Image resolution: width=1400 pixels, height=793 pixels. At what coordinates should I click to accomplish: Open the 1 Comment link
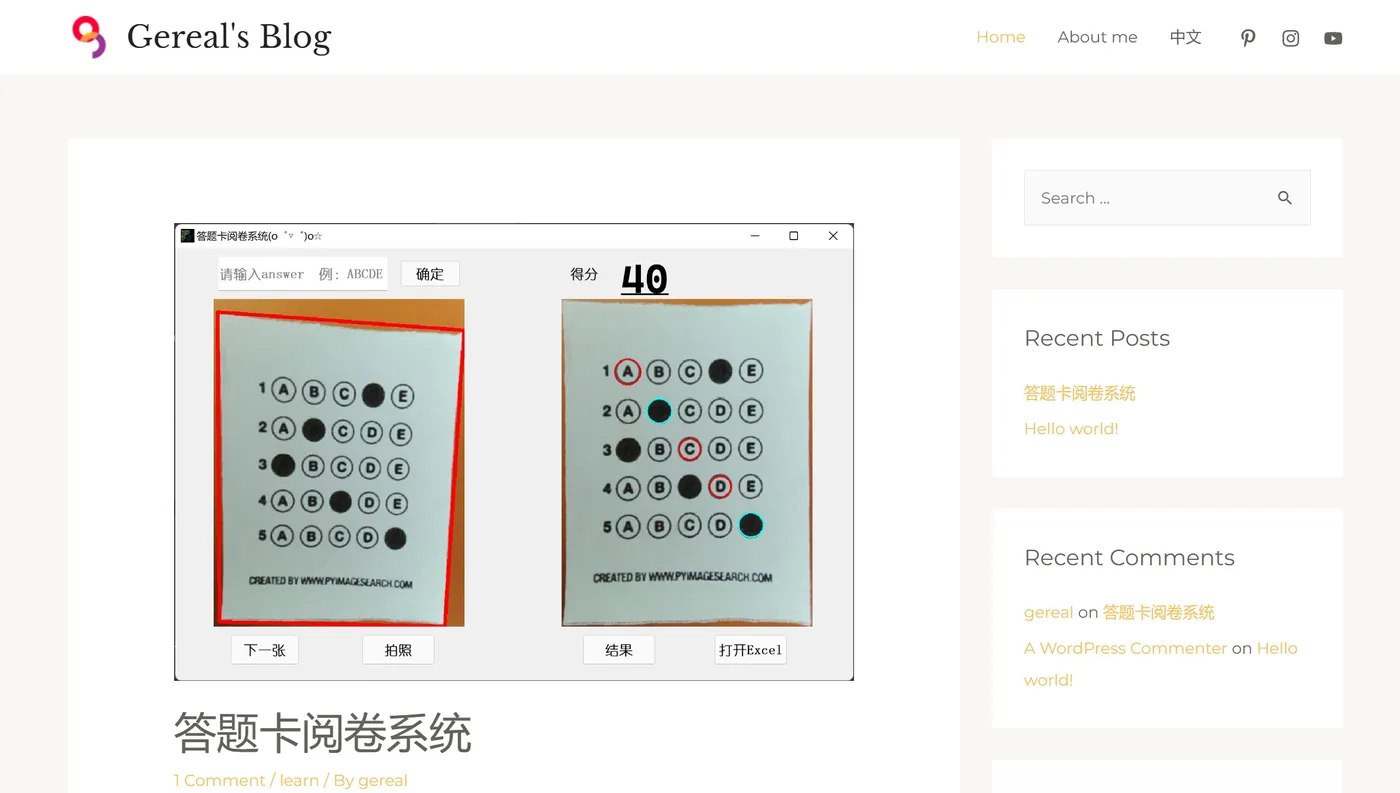tap(220, 780)
